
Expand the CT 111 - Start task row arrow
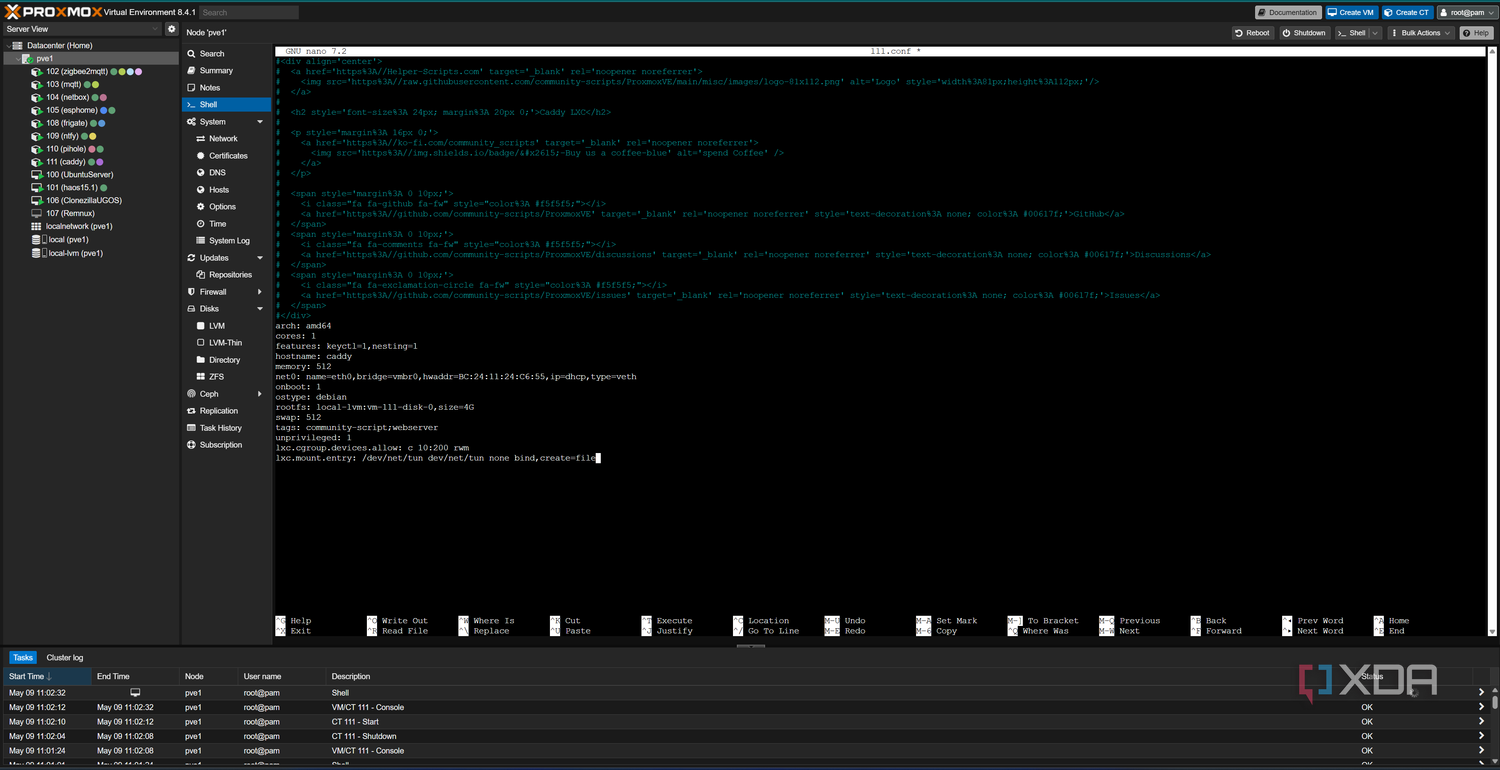tap(1482, 722)
